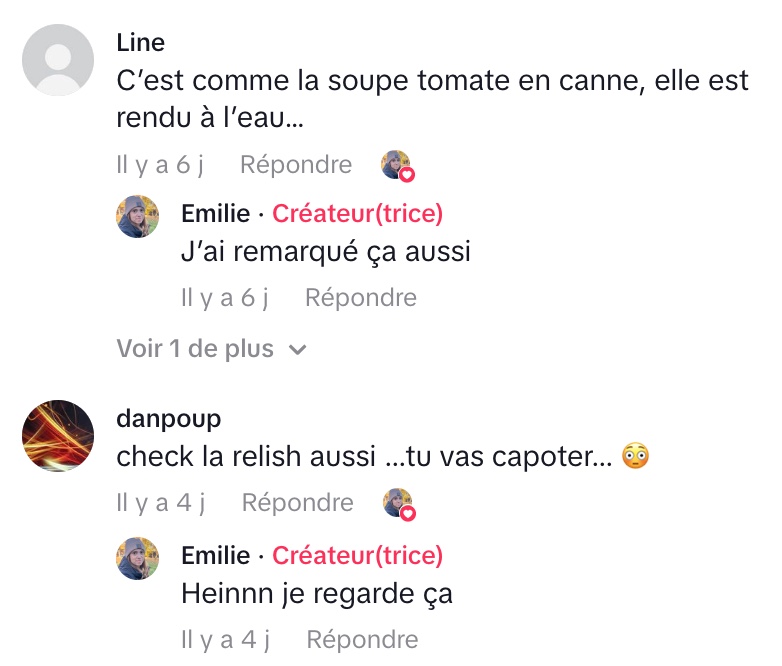Click the "Voir 1 de plus" text
782x666 pixels.
point(194,349)
